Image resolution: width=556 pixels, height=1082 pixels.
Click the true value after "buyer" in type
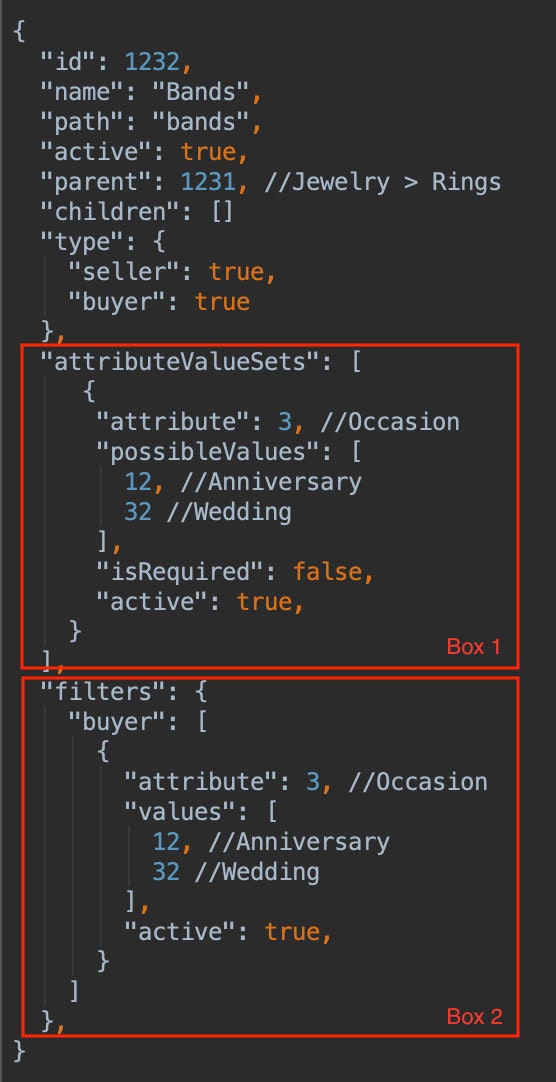pos(222,302)
